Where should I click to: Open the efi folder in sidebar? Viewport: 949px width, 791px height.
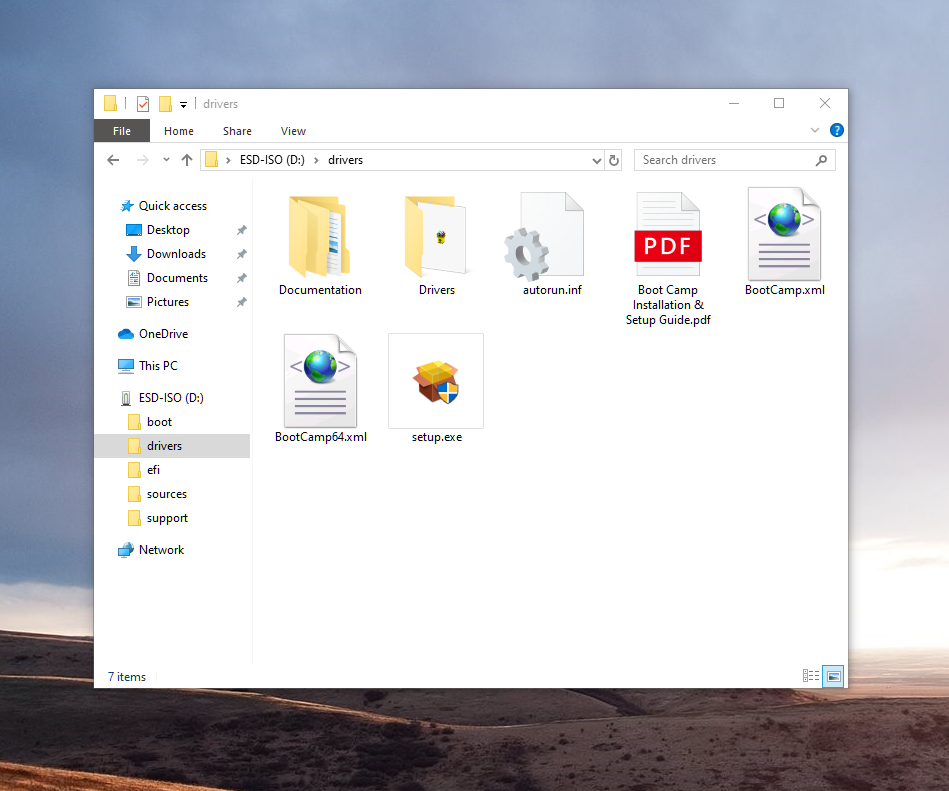point(153,470)
